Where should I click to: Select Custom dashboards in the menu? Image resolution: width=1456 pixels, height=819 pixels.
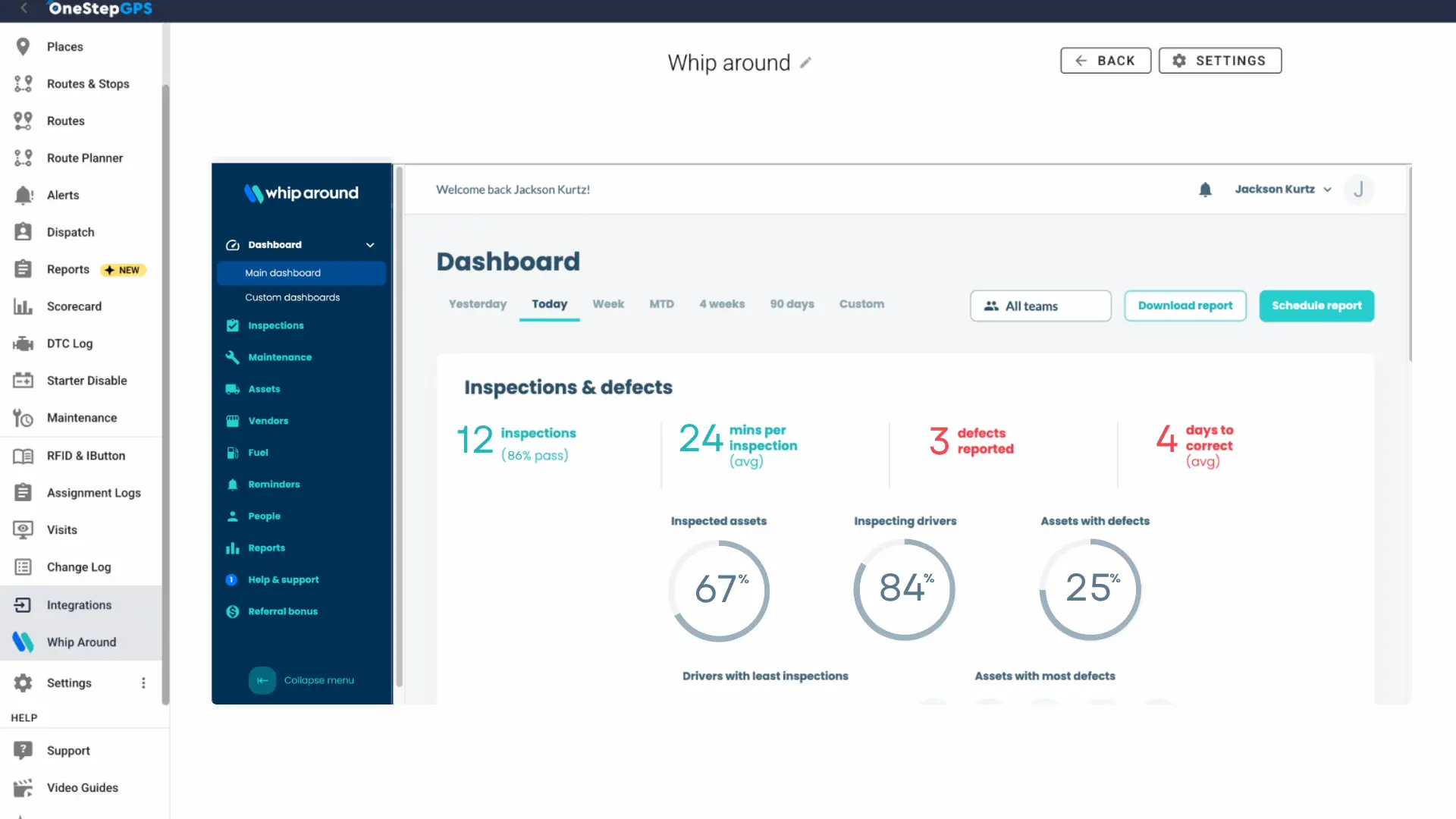(x=292, y=297)
